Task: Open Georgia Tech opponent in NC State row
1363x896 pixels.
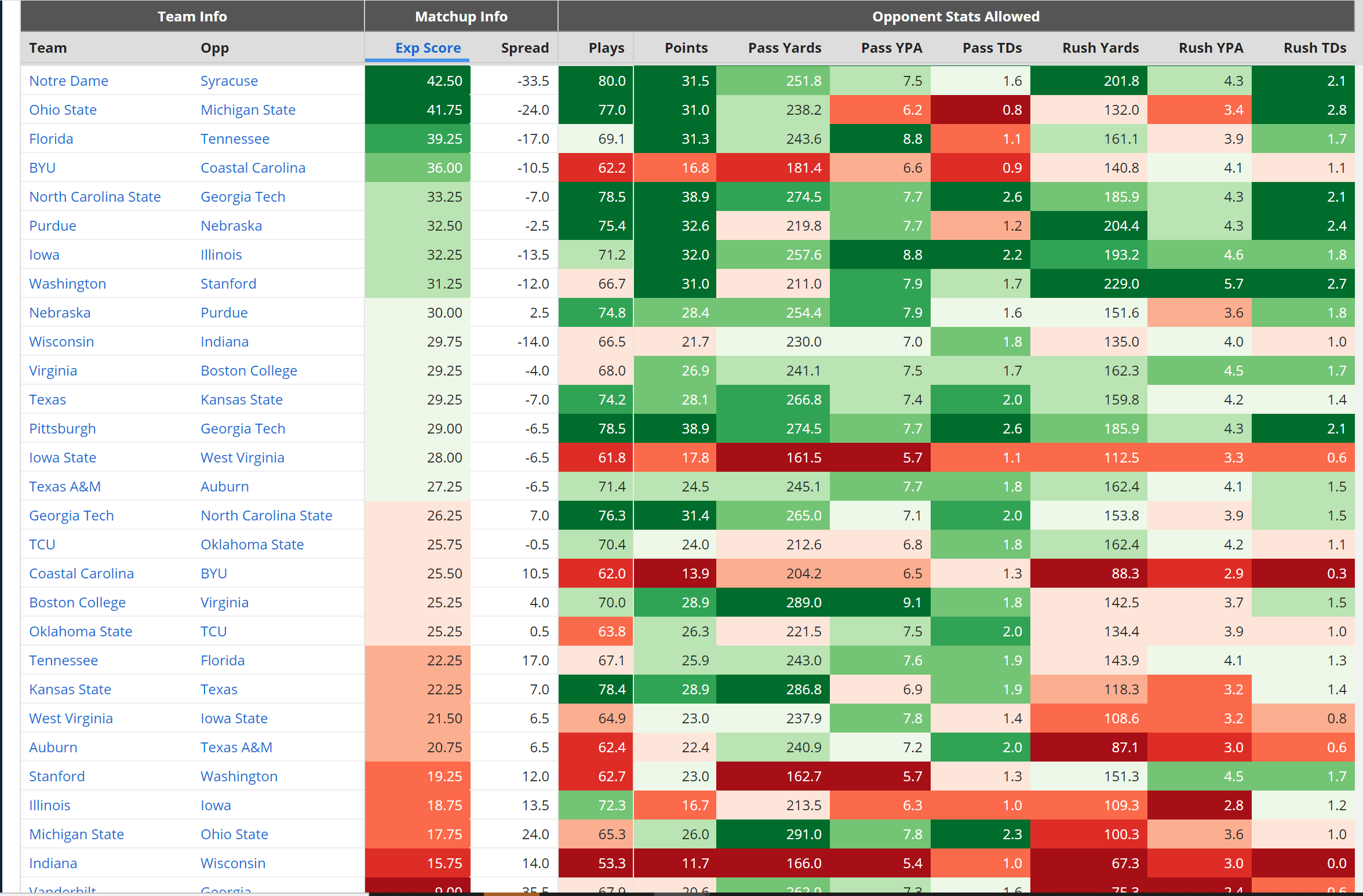Action: point(243,196)
